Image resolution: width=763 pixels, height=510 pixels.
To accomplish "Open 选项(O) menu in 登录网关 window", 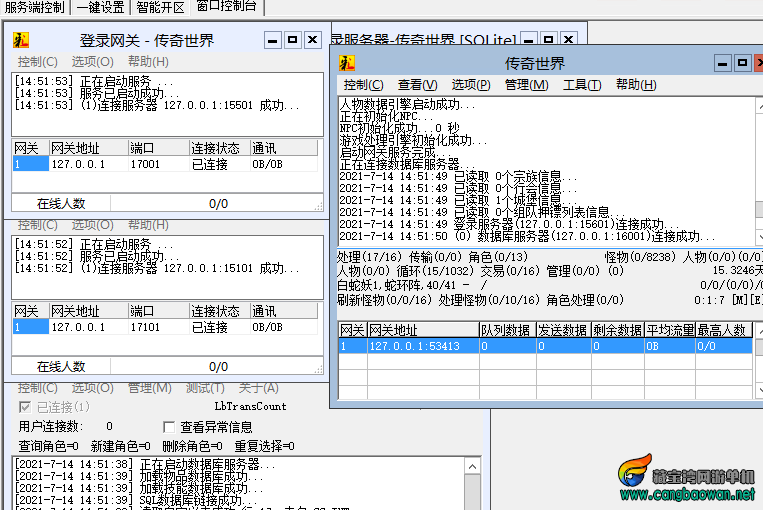I will click(92, 62).
